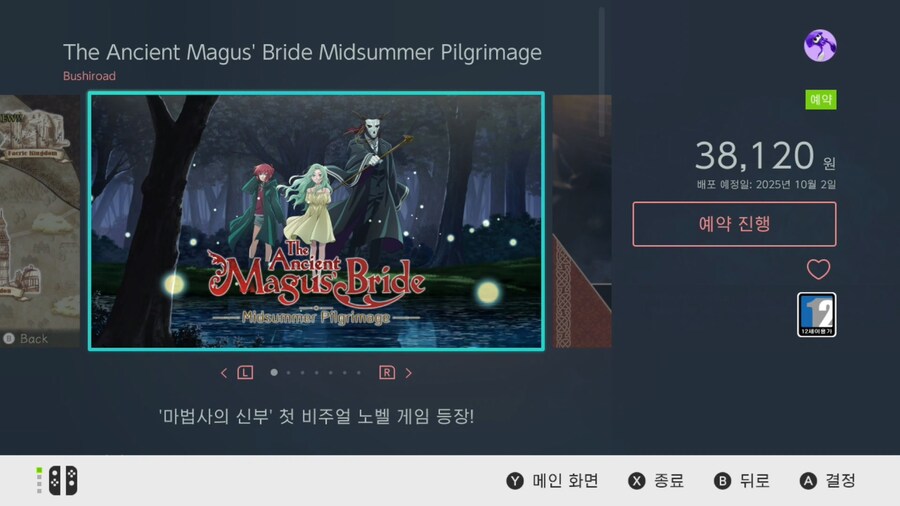Click the A button 결정 icon
This screenshot has width=900, height=506.
point(808,481)
